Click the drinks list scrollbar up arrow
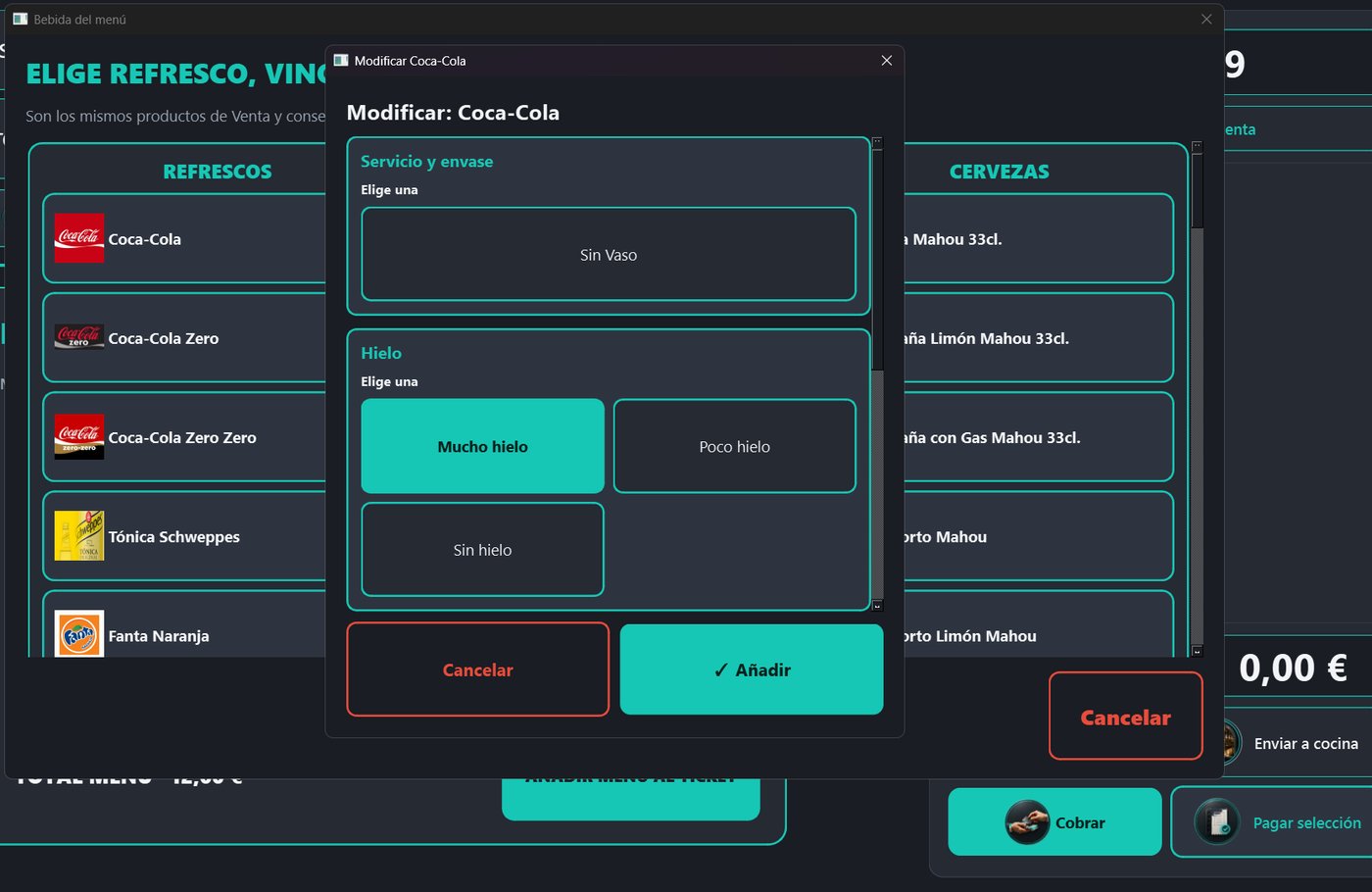Image resolution: width=1372 pixels, height=892 pixels. click(x=1197, y=146)
